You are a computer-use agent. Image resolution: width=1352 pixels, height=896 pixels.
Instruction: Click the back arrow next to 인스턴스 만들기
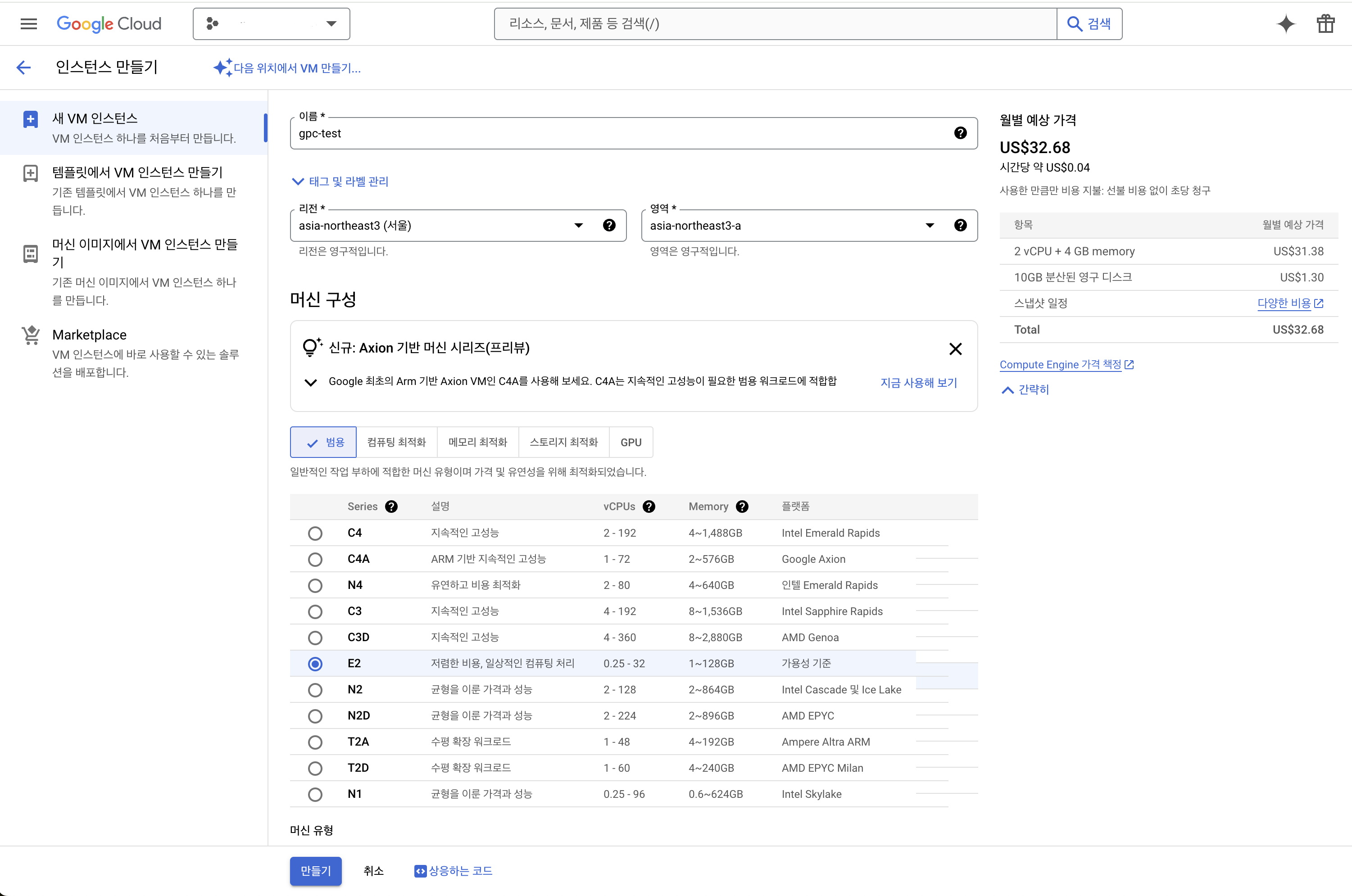(x=23, y=68)
